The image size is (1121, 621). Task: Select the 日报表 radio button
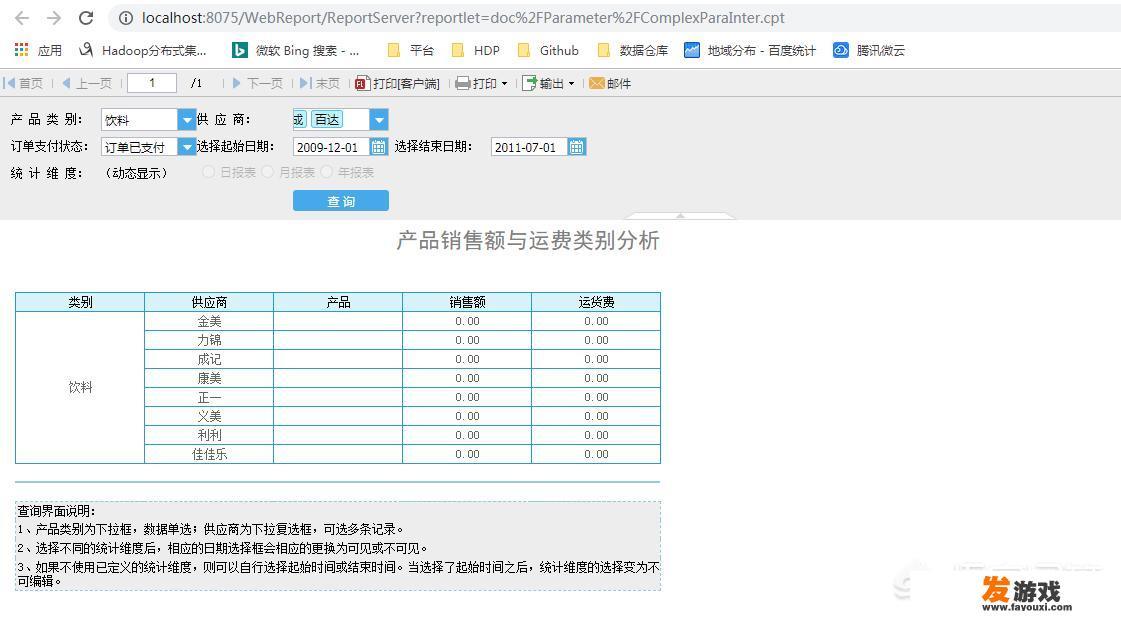tap(208, 172)
